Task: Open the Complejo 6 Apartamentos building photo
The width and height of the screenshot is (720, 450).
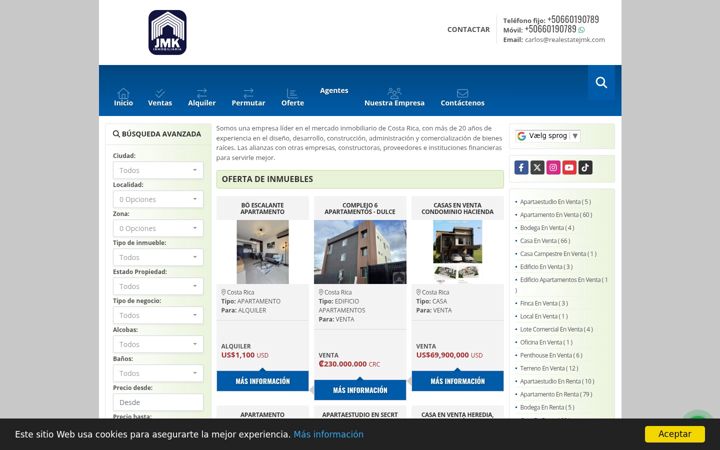Action: pyautogui.click(x=360, y=252)
